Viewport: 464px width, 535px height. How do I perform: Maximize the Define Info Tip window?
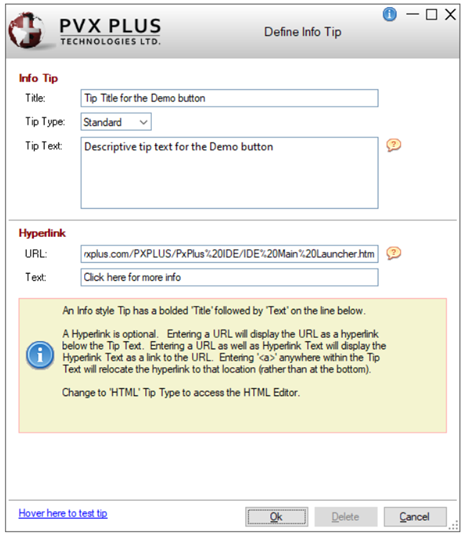(x=431, y=14)
